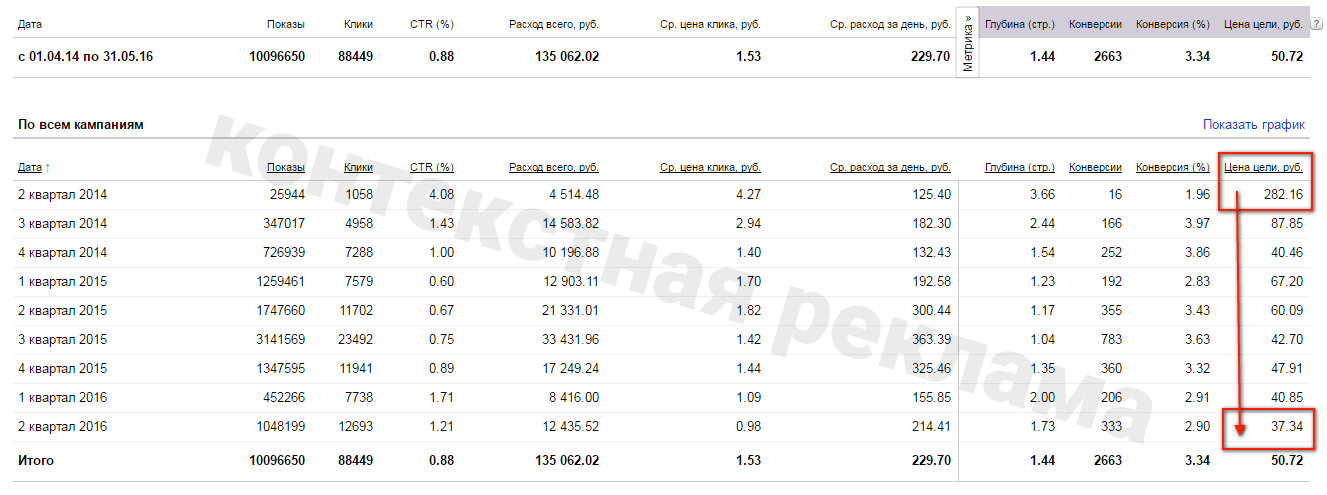Sort table by Дата column header
The image size is (1327, 495).
(x=35, y=168)
